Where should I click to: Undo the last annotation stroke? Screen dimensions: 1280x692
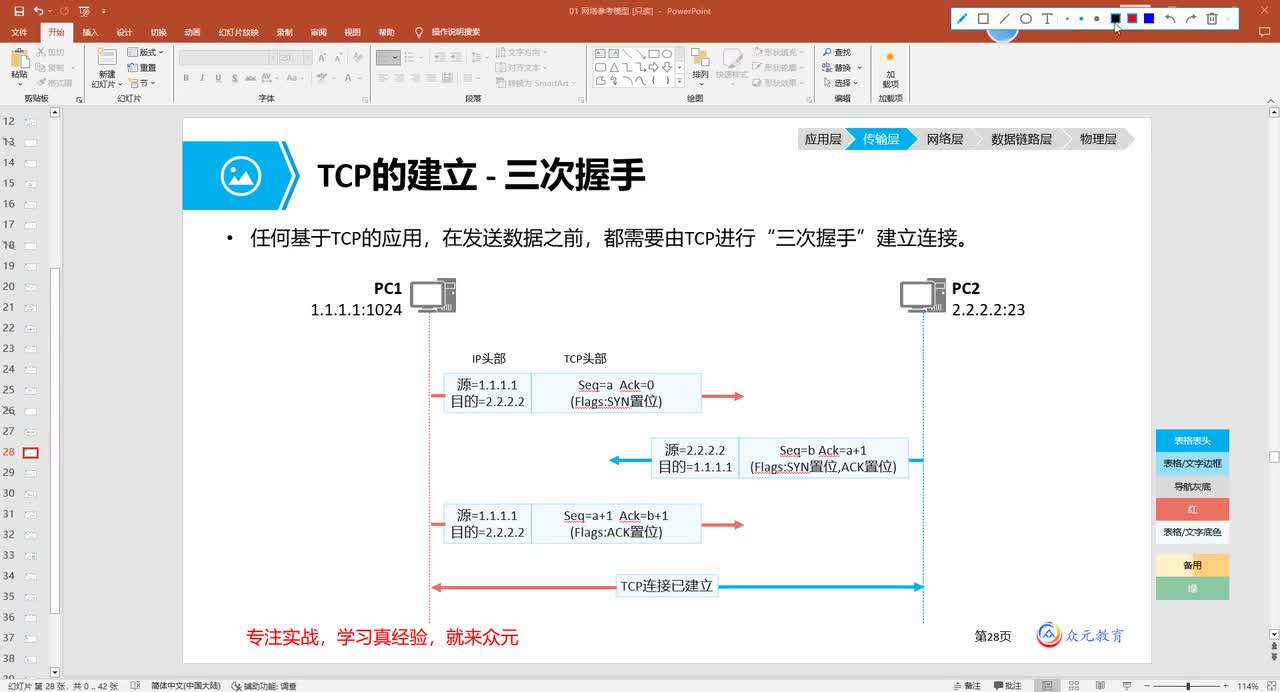pyautogui.click(x=1170, y=18)
